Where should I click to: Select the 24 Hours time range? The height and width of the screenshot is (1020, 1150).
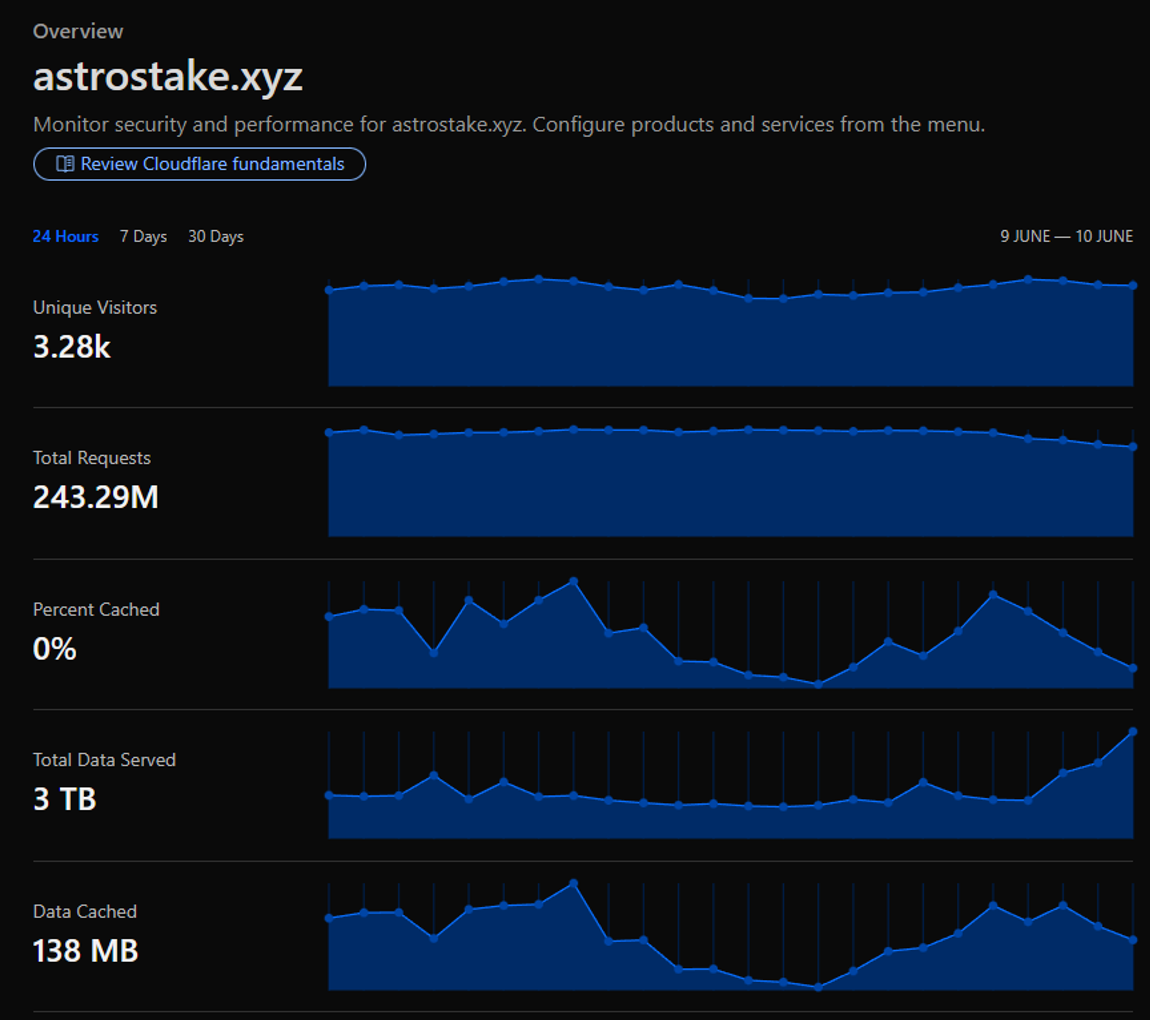tap(65, 237)
